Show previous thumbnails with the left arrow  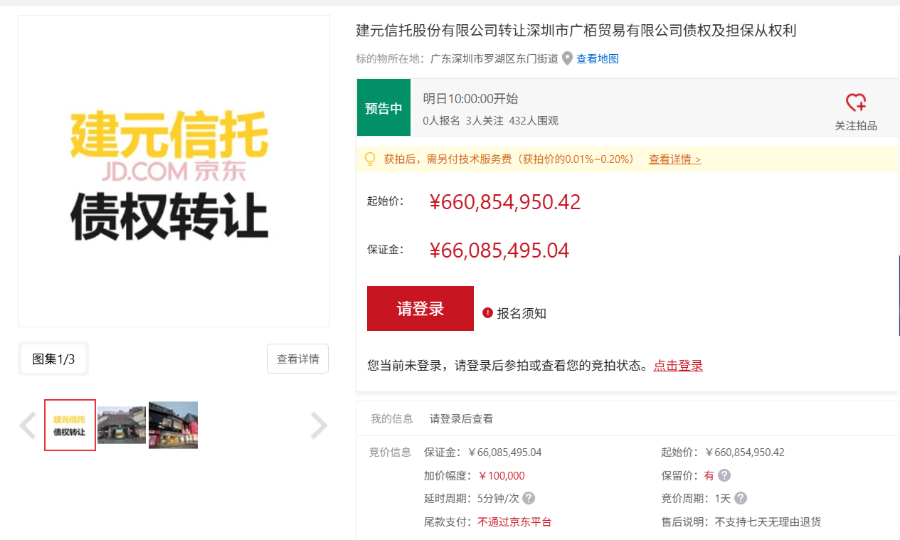pyautogui.click(x=28, y=426)
